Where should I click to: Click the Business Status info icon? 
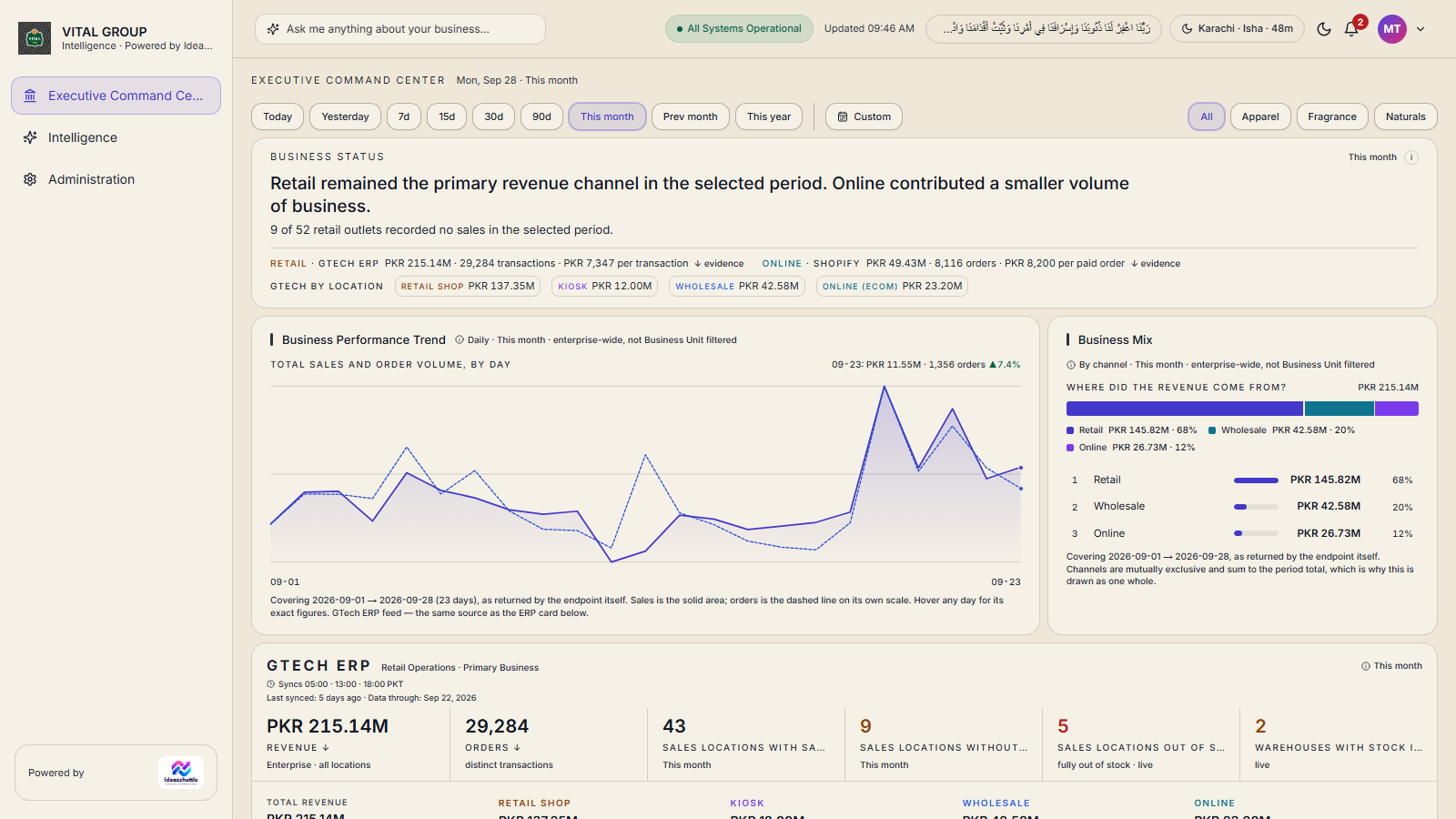[1411, 157]
